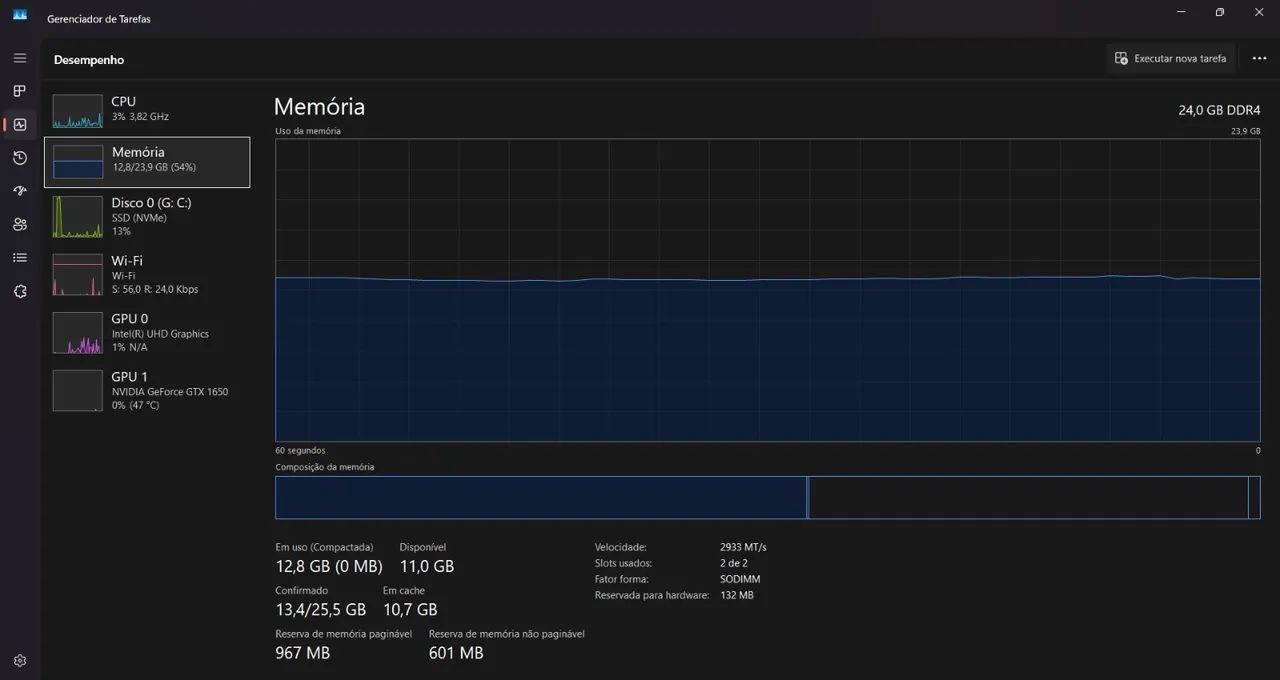Click the Confirmado 13,4/25,5 GB value
The image size is (1280, 680).
(x=321, y=609)
